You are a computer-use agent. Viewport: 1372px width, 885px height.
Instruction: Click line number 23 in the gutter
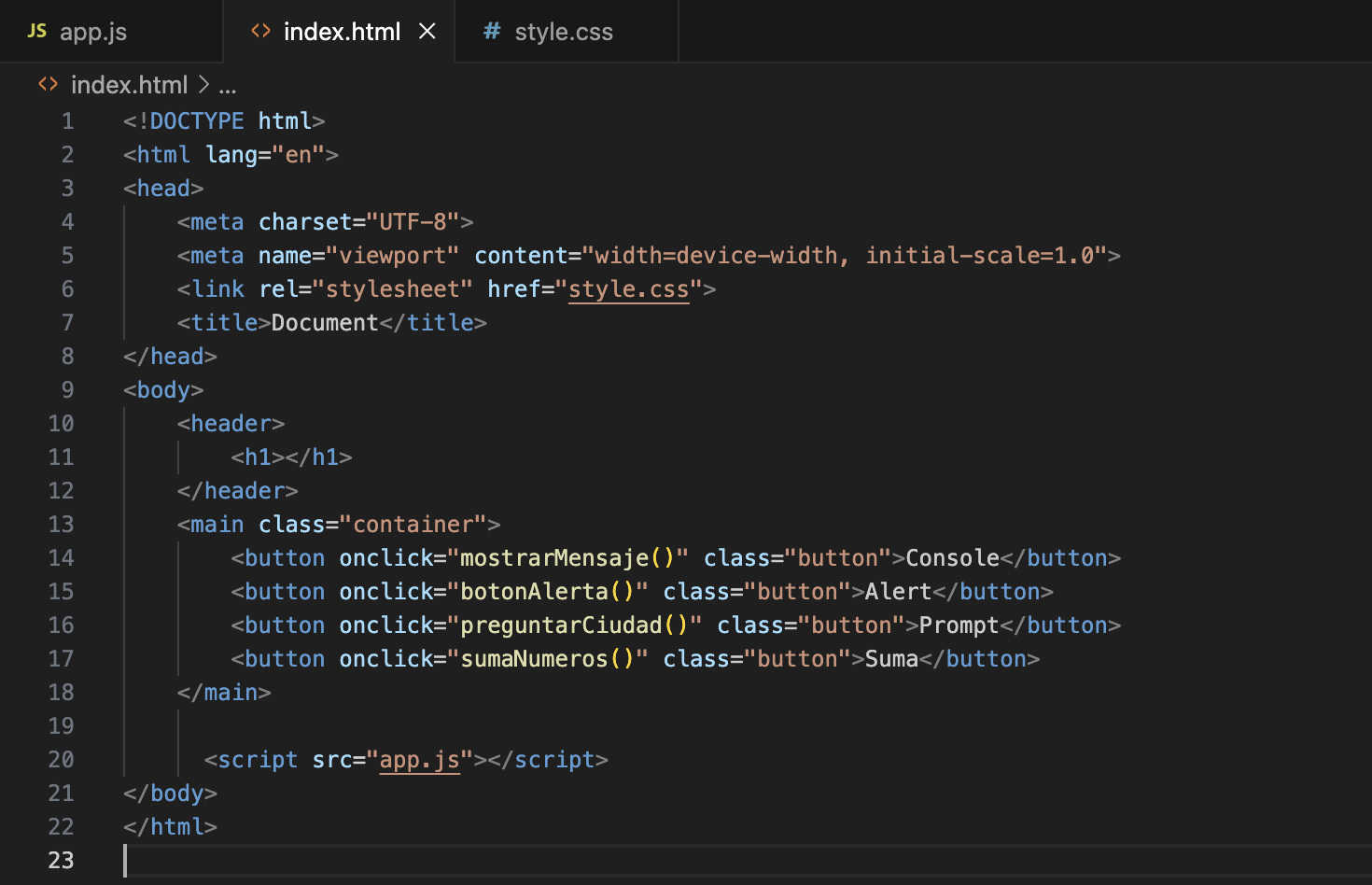(x=61, y=861)
